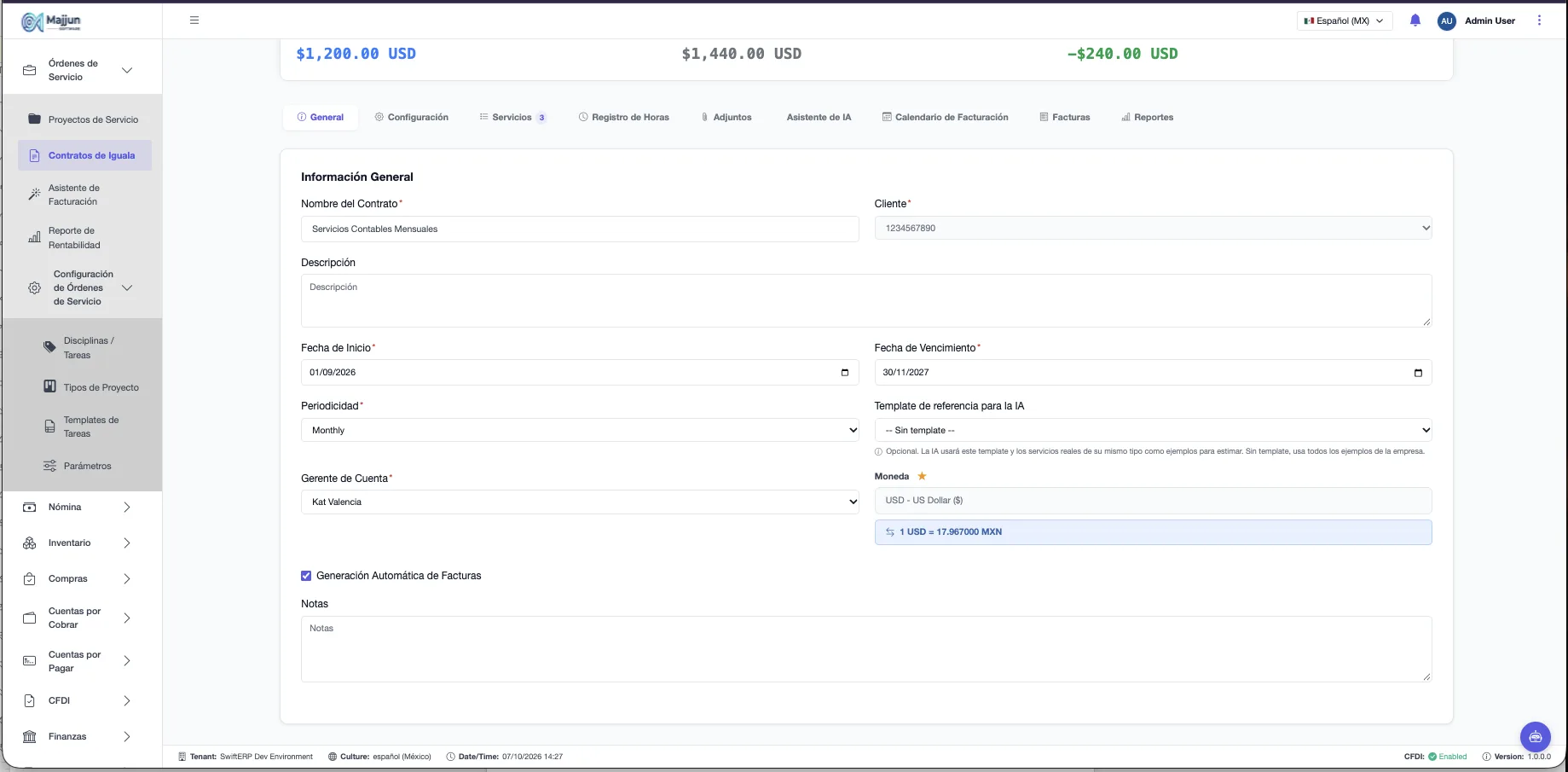Click the Disciplinas / Tareas tag icon
This screenshot has height=772, width=1568.
point(49,347)
